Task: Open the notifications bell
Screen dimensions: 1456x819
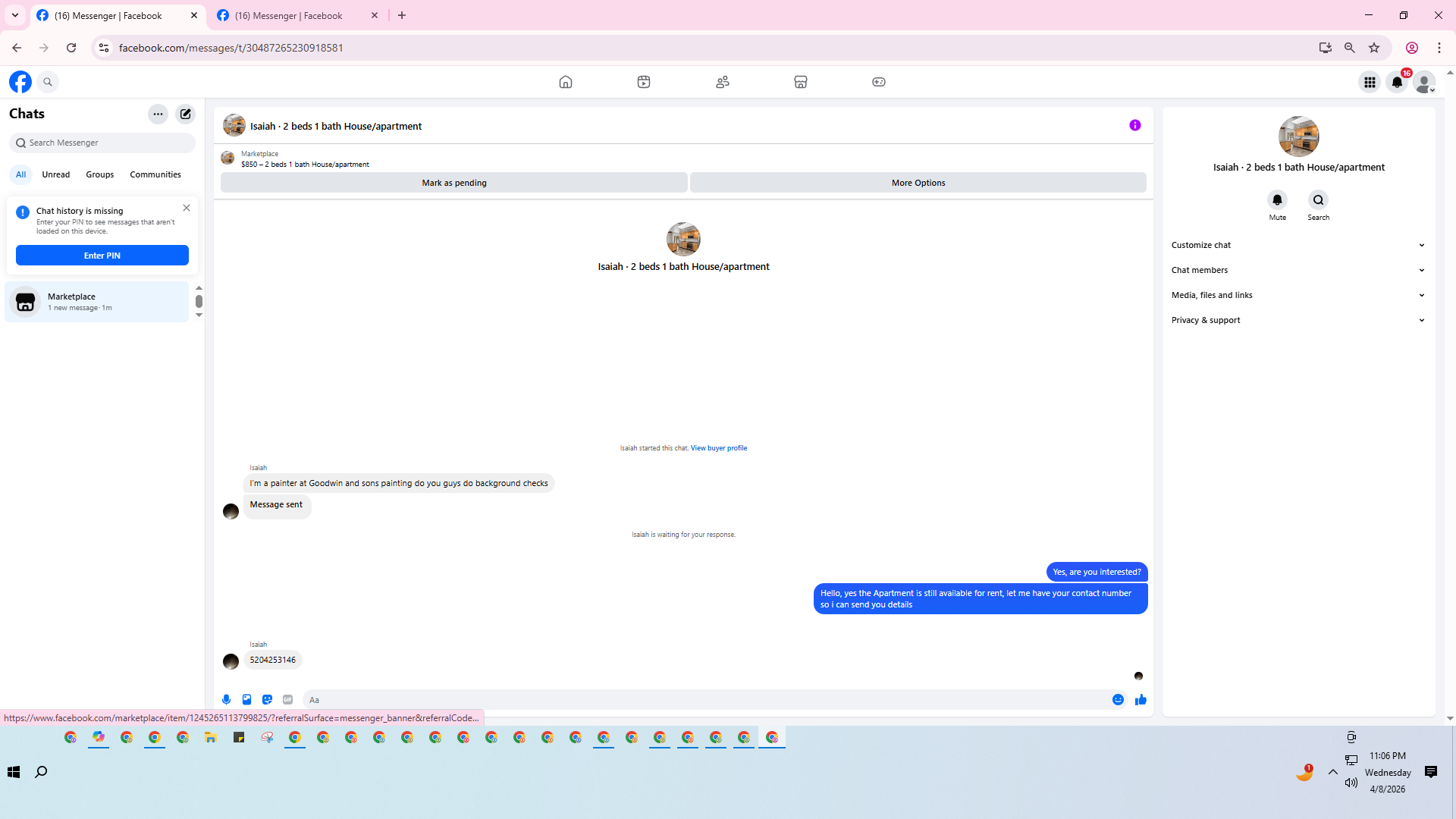Action: (1396, 82)
